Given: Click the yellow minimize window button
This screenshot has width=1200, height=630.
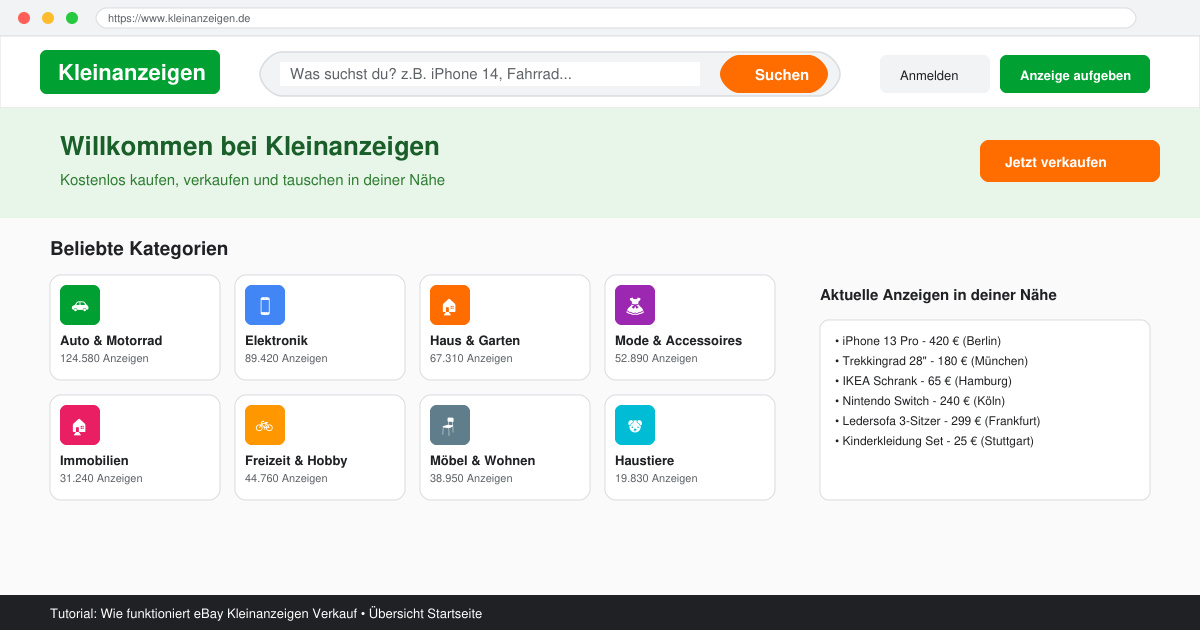Looking at the screenshot, I should [48, 18].
